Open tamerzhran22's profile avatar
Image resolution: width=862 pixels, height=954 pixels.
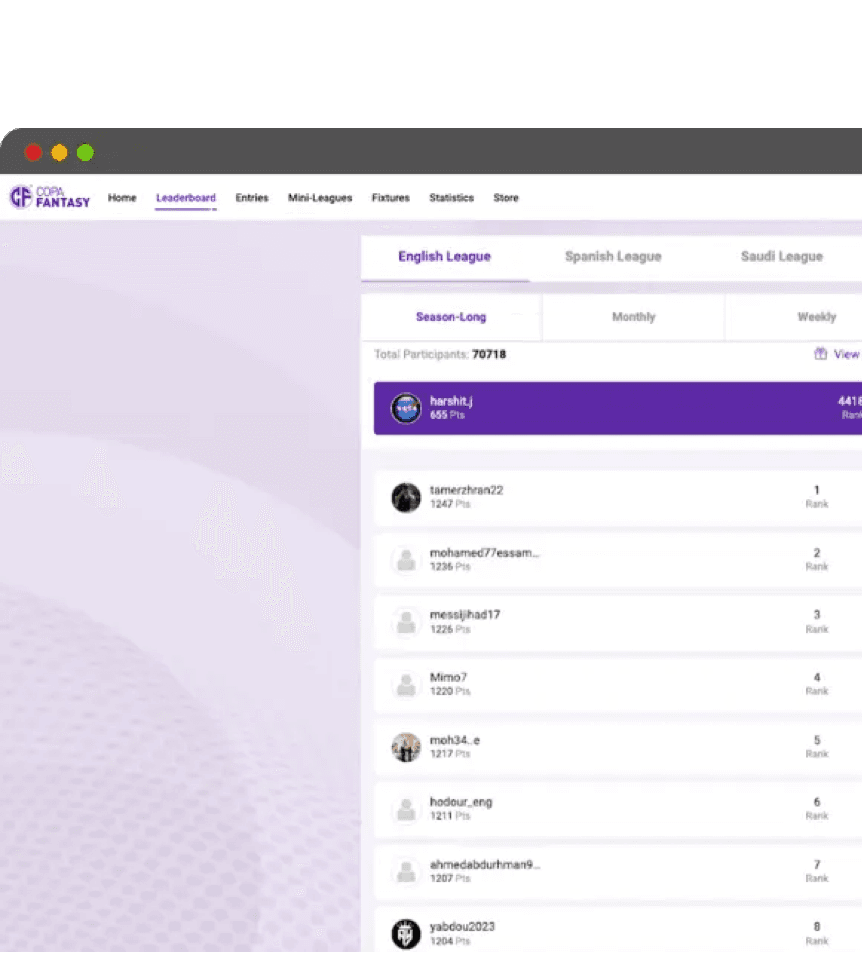[406, 498]
